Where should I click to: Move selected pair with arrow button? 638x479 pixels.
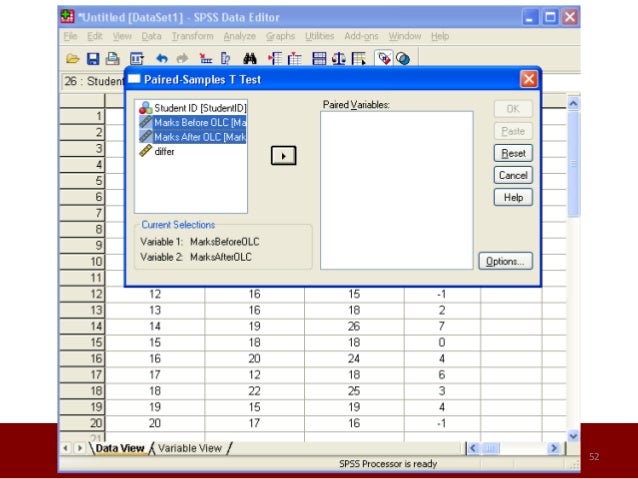(x=284, y=155)
